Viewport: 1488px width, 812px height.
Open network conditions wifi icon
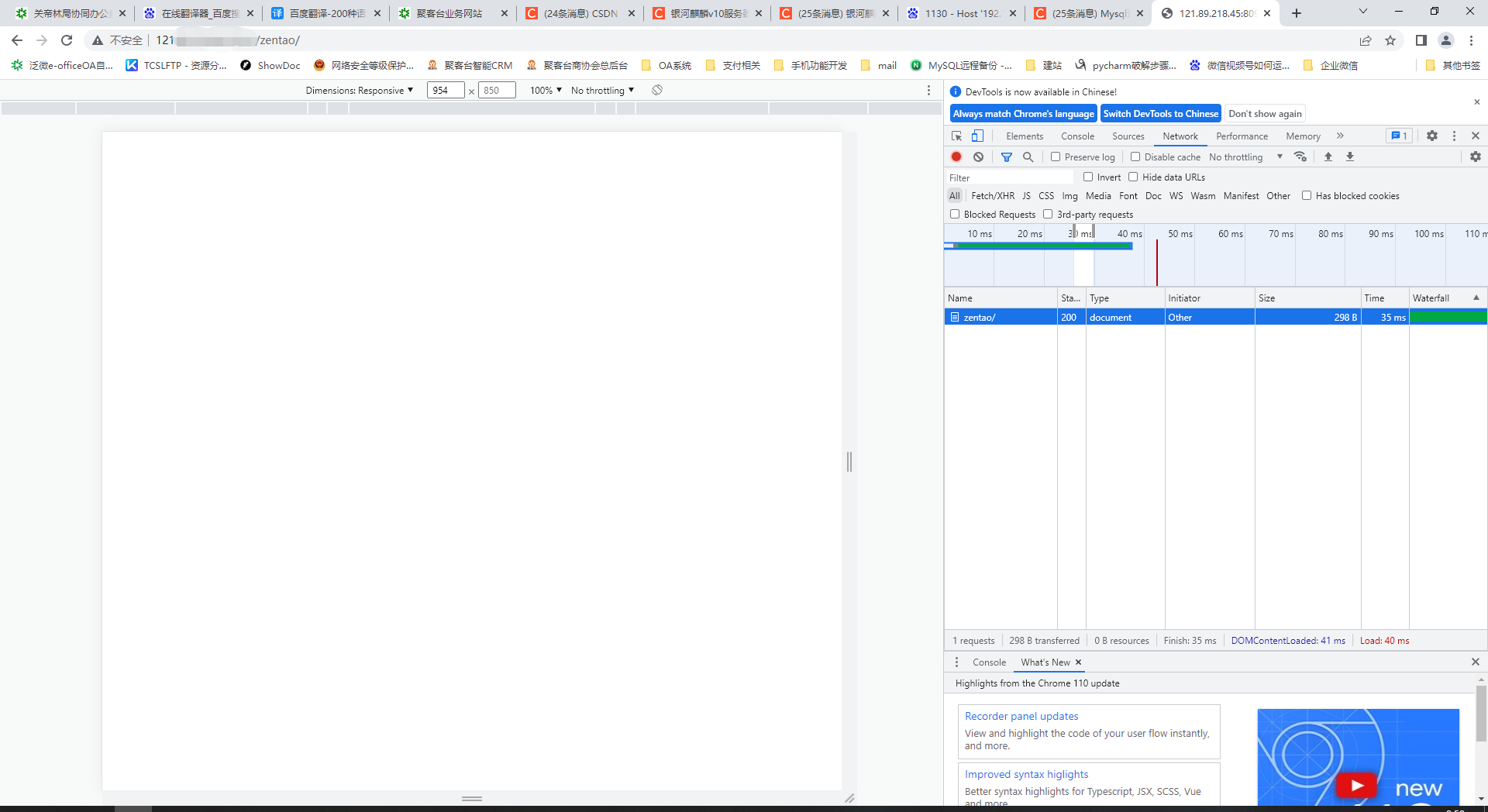(1300, 157)
